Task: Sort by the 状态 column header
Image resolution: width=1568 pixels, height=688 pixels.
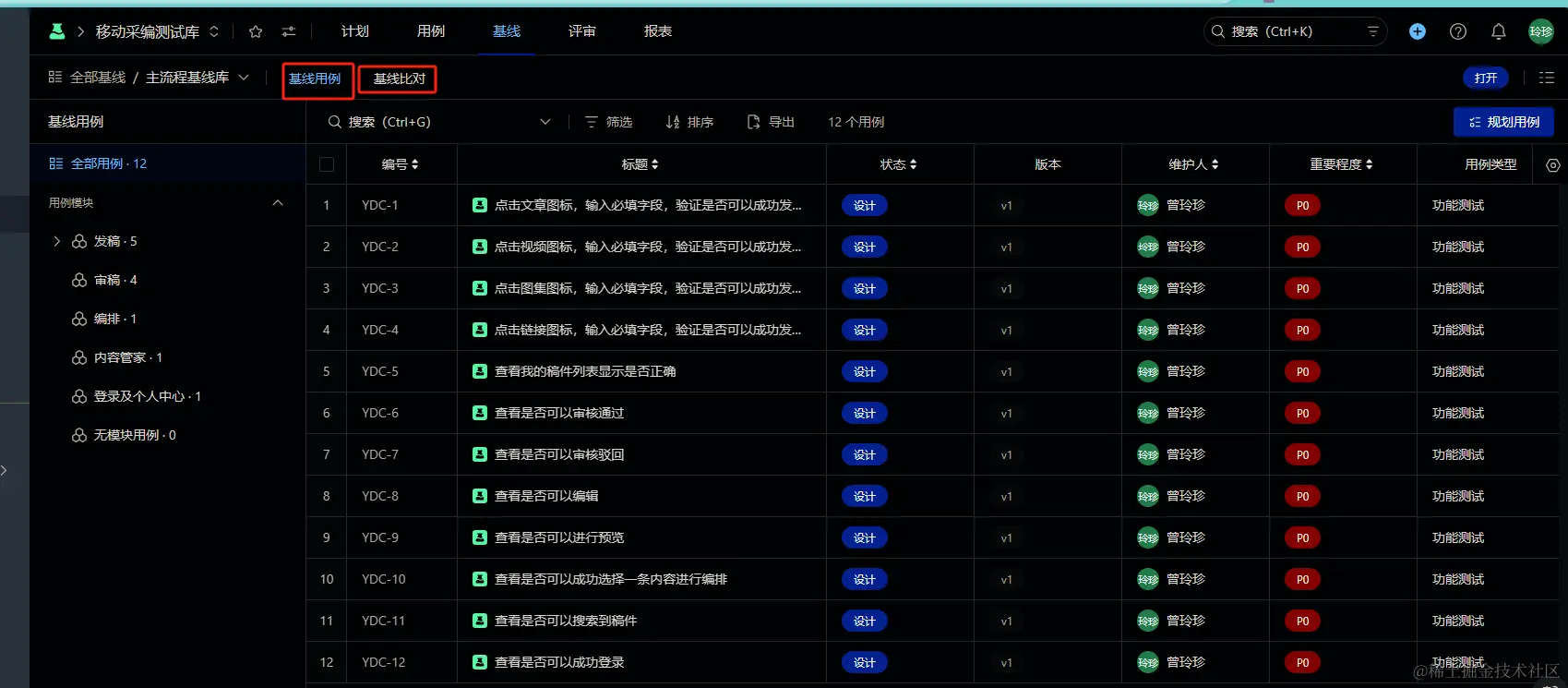Action: 899,164
